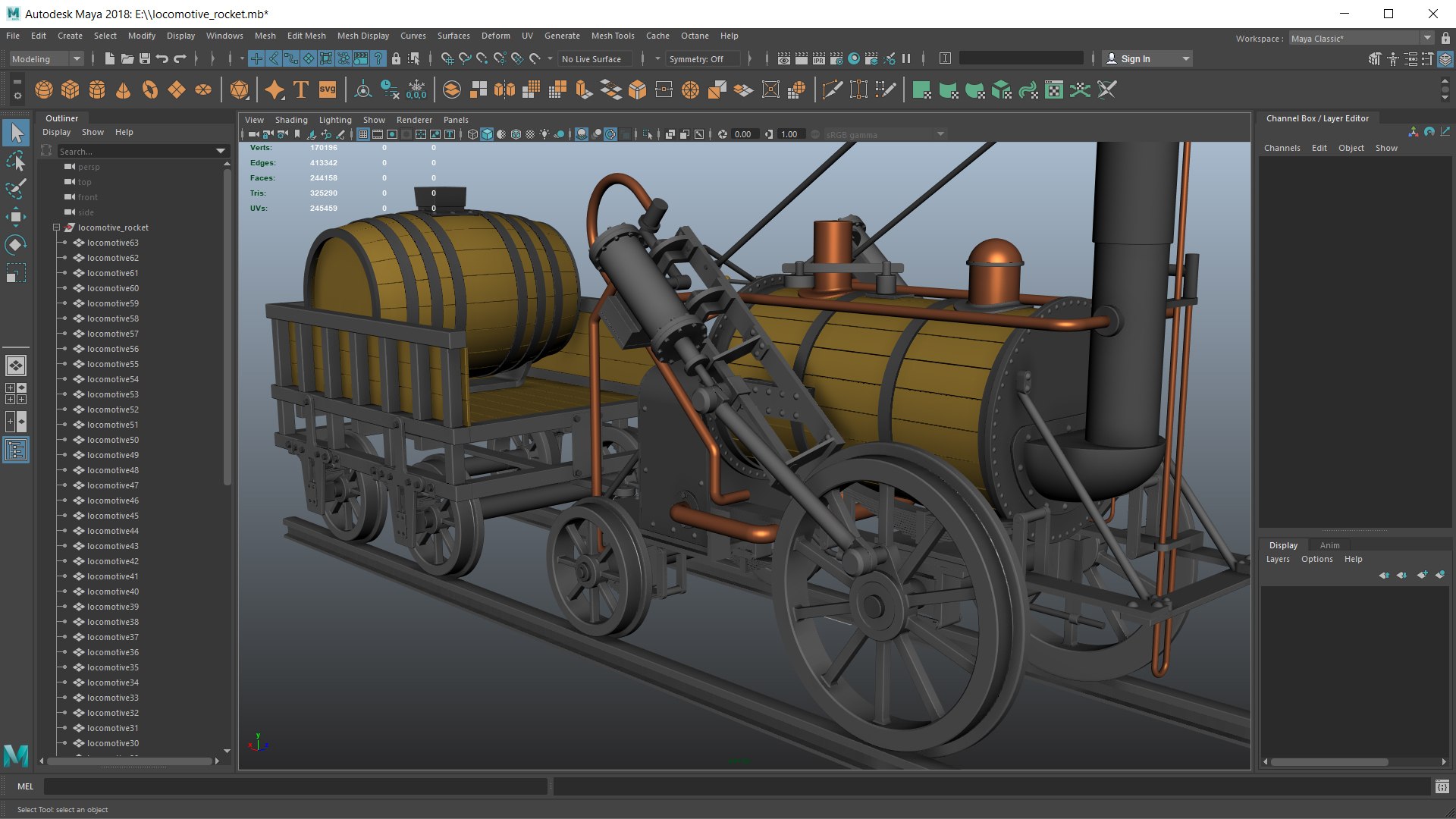Switch to the Anim layer tab

point(1329,545)
